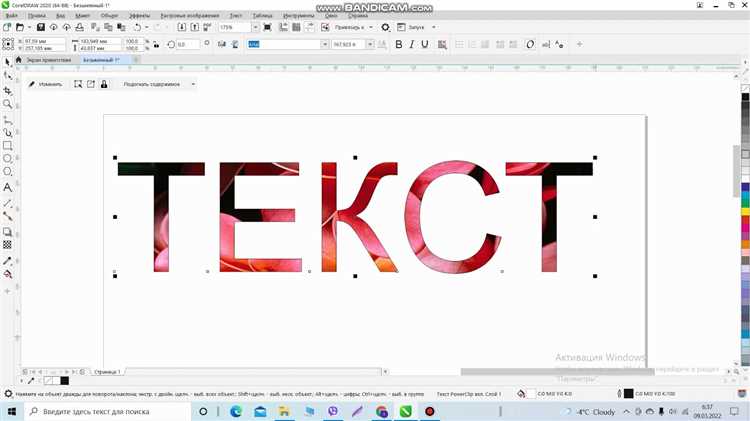Click the Edit PowerClip button
Viewport: 750px width, 421px height.
pyautogui.click(x=45, y=84)
